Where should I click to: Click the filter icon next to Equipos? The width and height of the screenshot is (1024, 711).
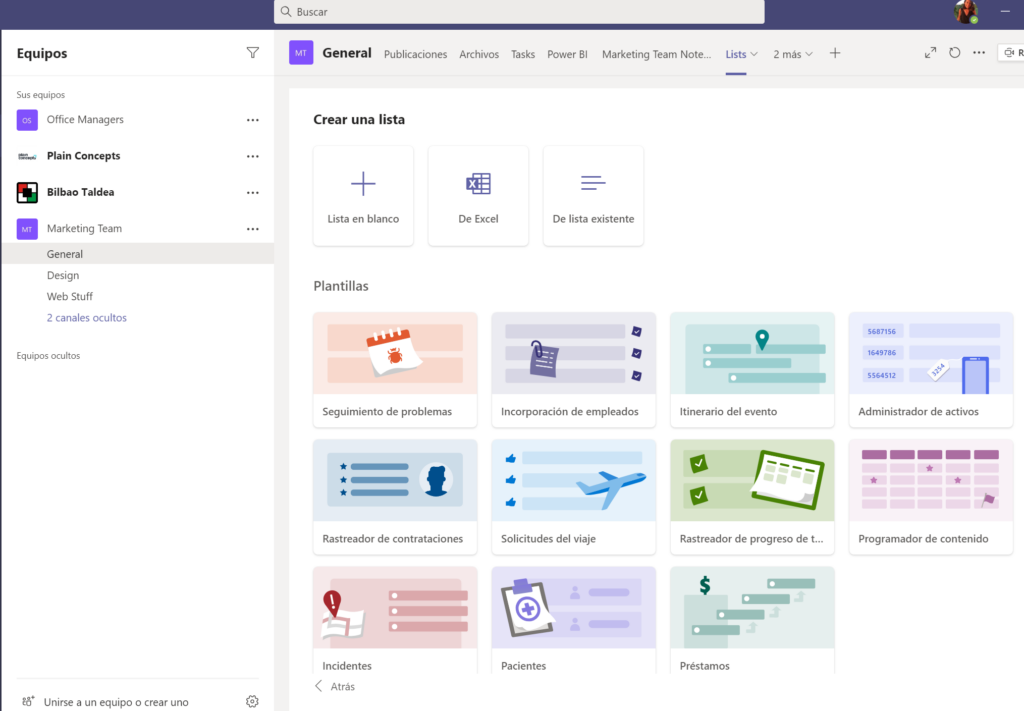tap(253, 53)
